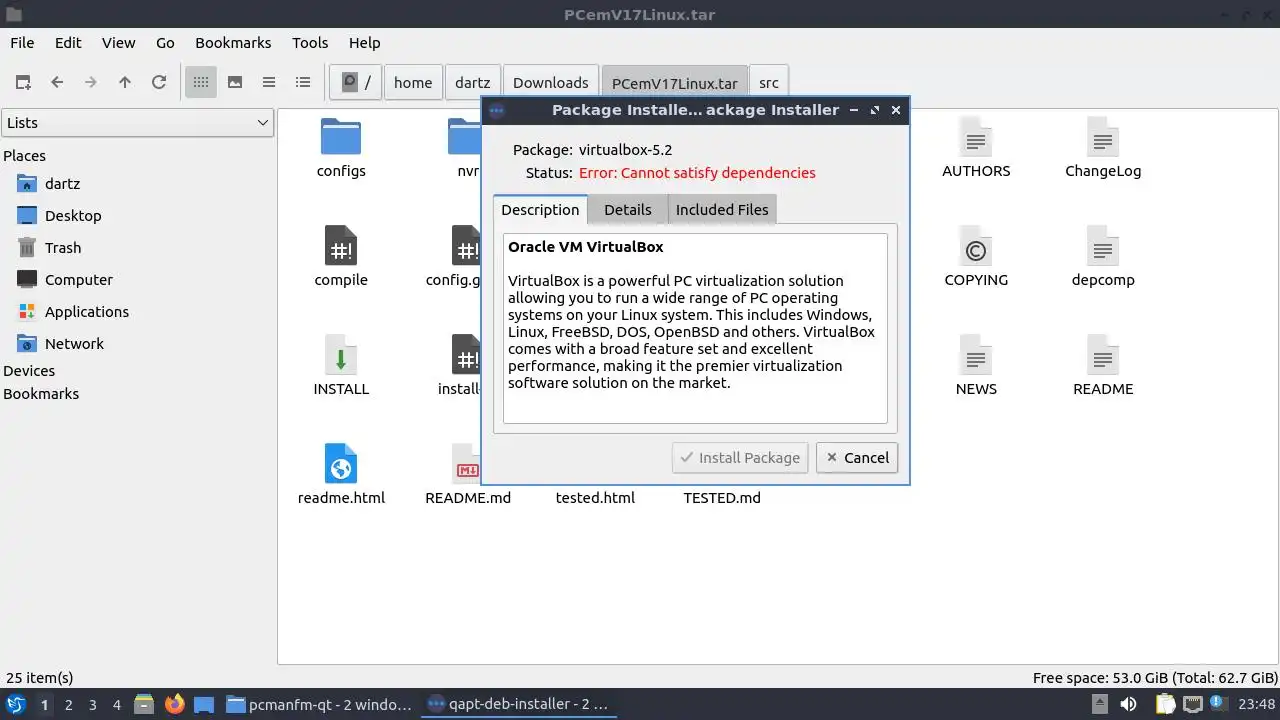Select the depcomp file icon
This screenshot has height=720, width=1280.
[x=1103, y=245]
